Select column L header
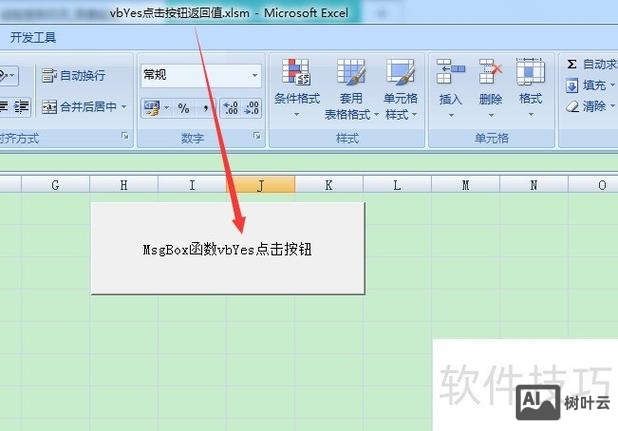The image size is (618, 431). pyautogui.click(x=397, y=185)
